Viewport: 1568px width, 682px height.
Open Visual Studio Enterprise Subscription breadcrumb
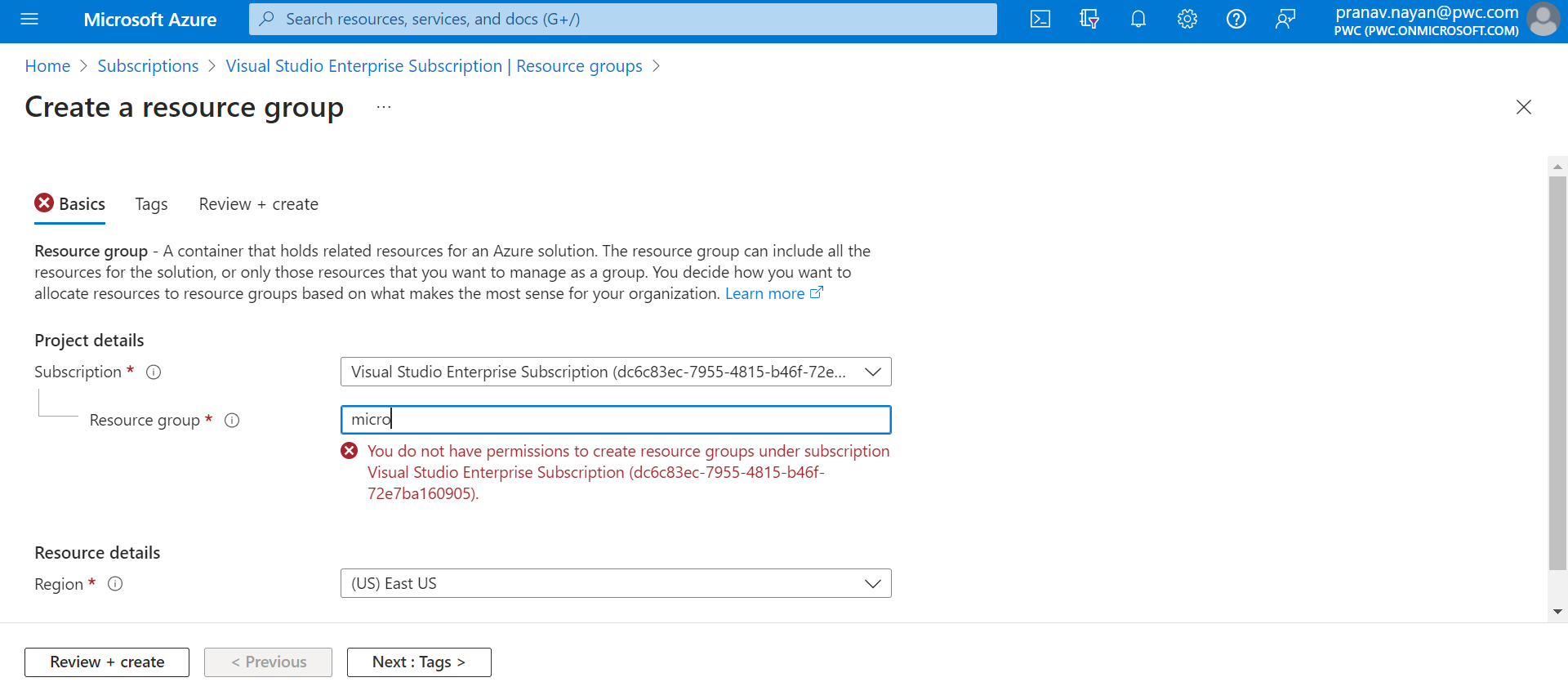pos(434,66)
